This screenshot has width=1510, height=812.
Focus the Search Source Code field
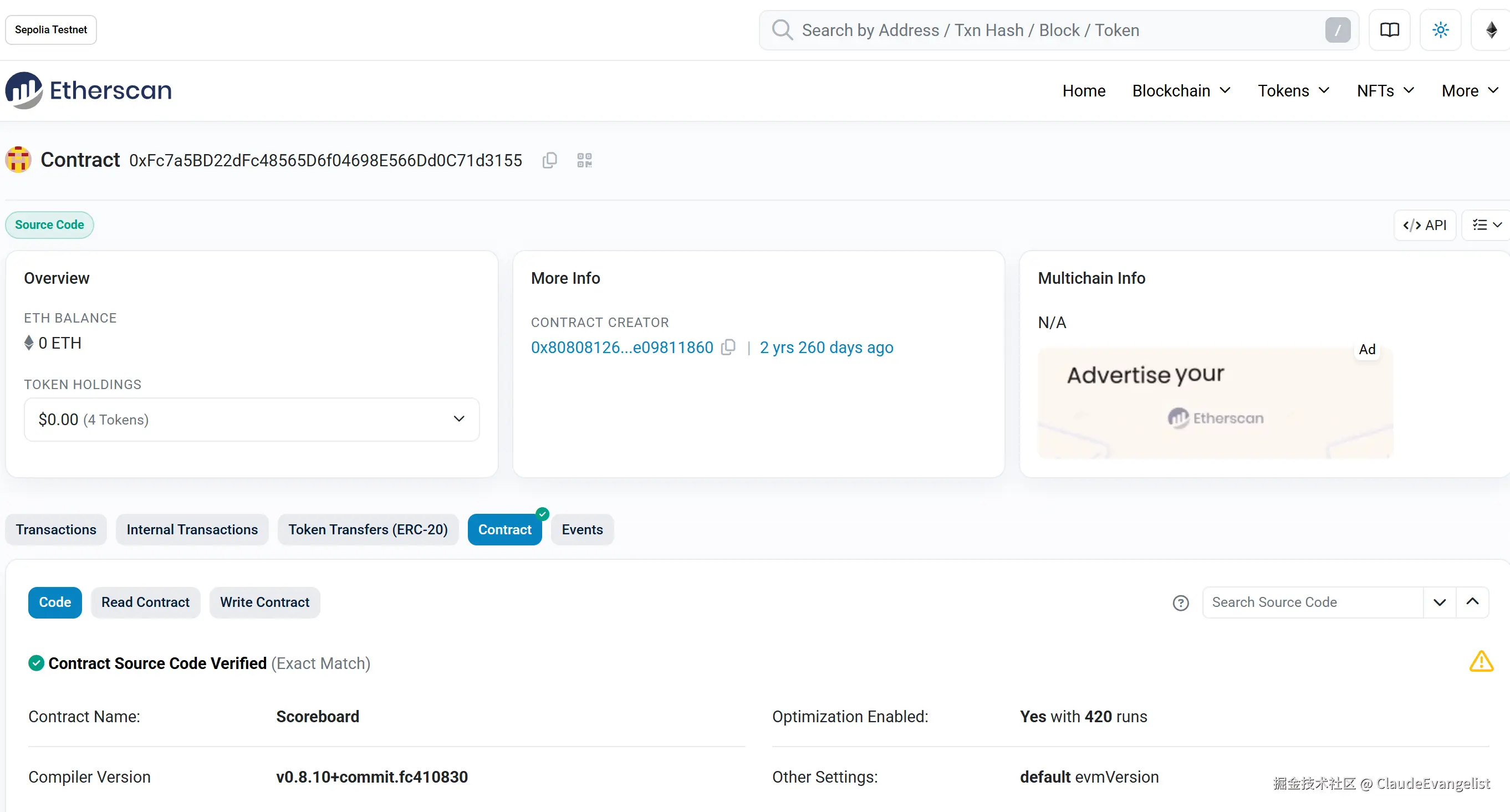pyautogui.click(x=1312, y=602)
